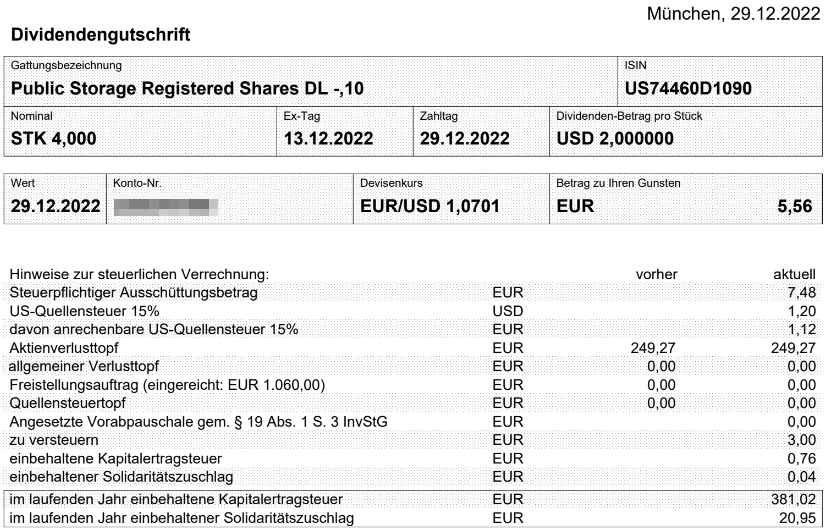
Task: Click the Wert date 29.12.2022
Action: pyautogui.click(x=55, y=206)
